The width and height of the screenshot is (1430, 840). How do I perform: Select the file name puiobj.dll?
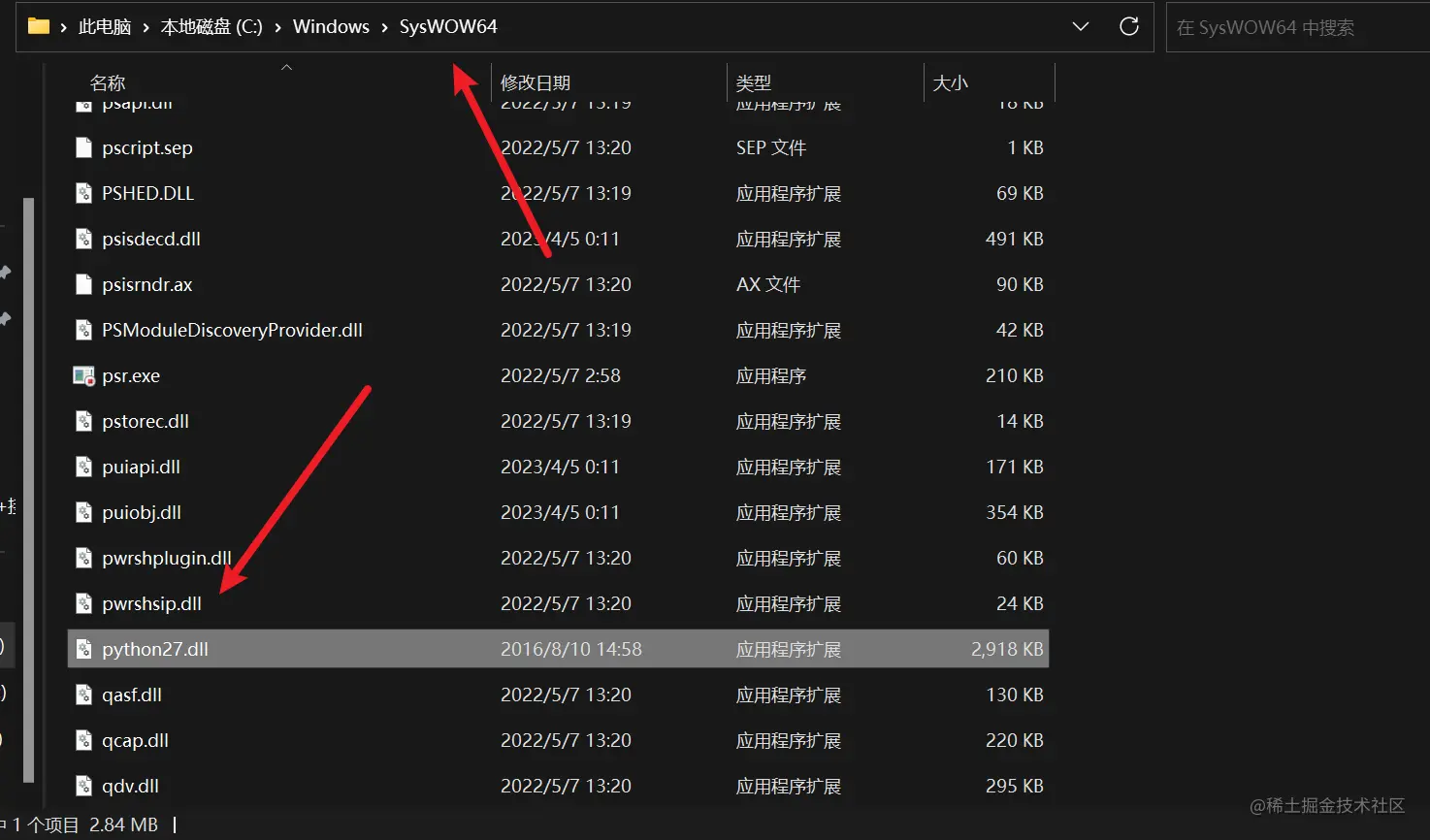click(x=142, y=512)
